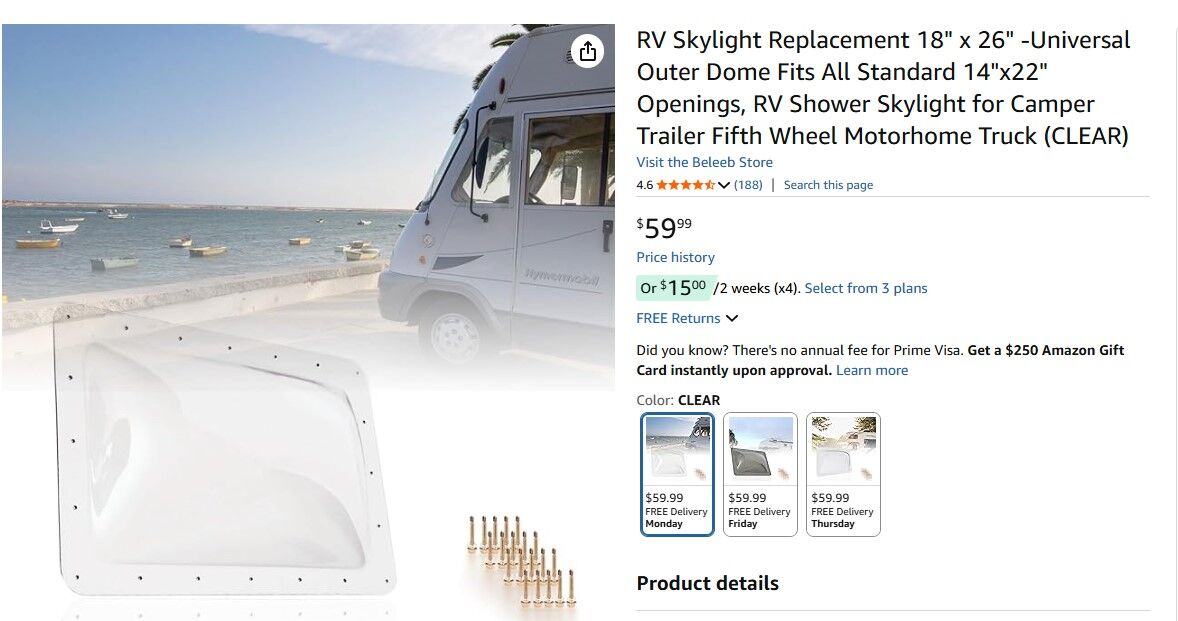Open the Price history link
1178x621 pixels.
[675, 257]
